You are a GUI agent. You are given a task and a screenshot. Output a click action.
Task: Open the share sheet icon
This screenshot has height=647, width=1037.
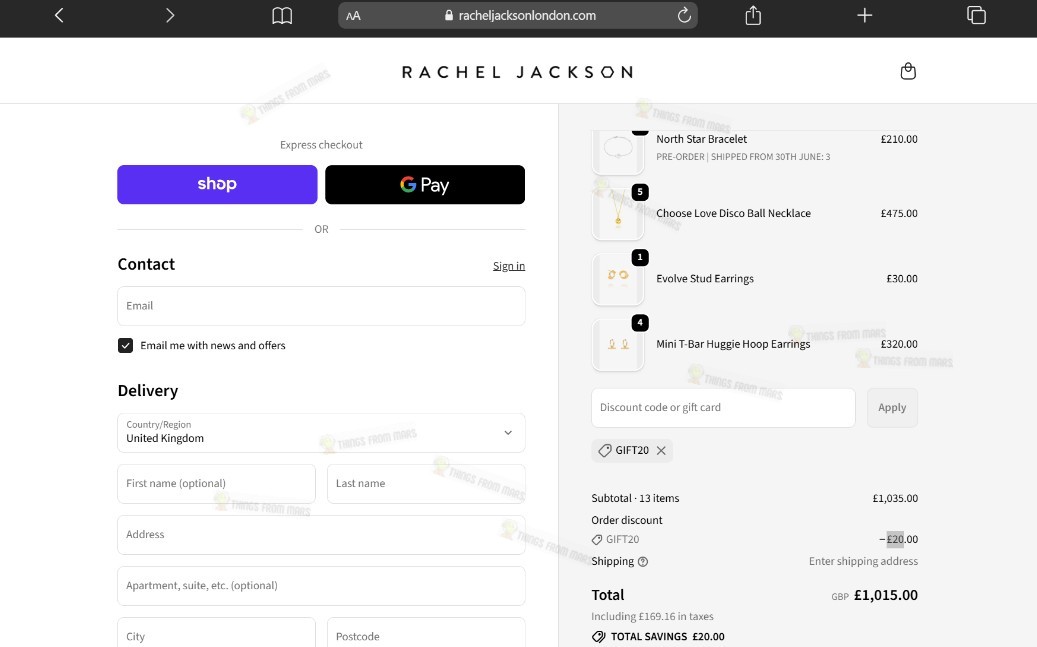(753, 15)
